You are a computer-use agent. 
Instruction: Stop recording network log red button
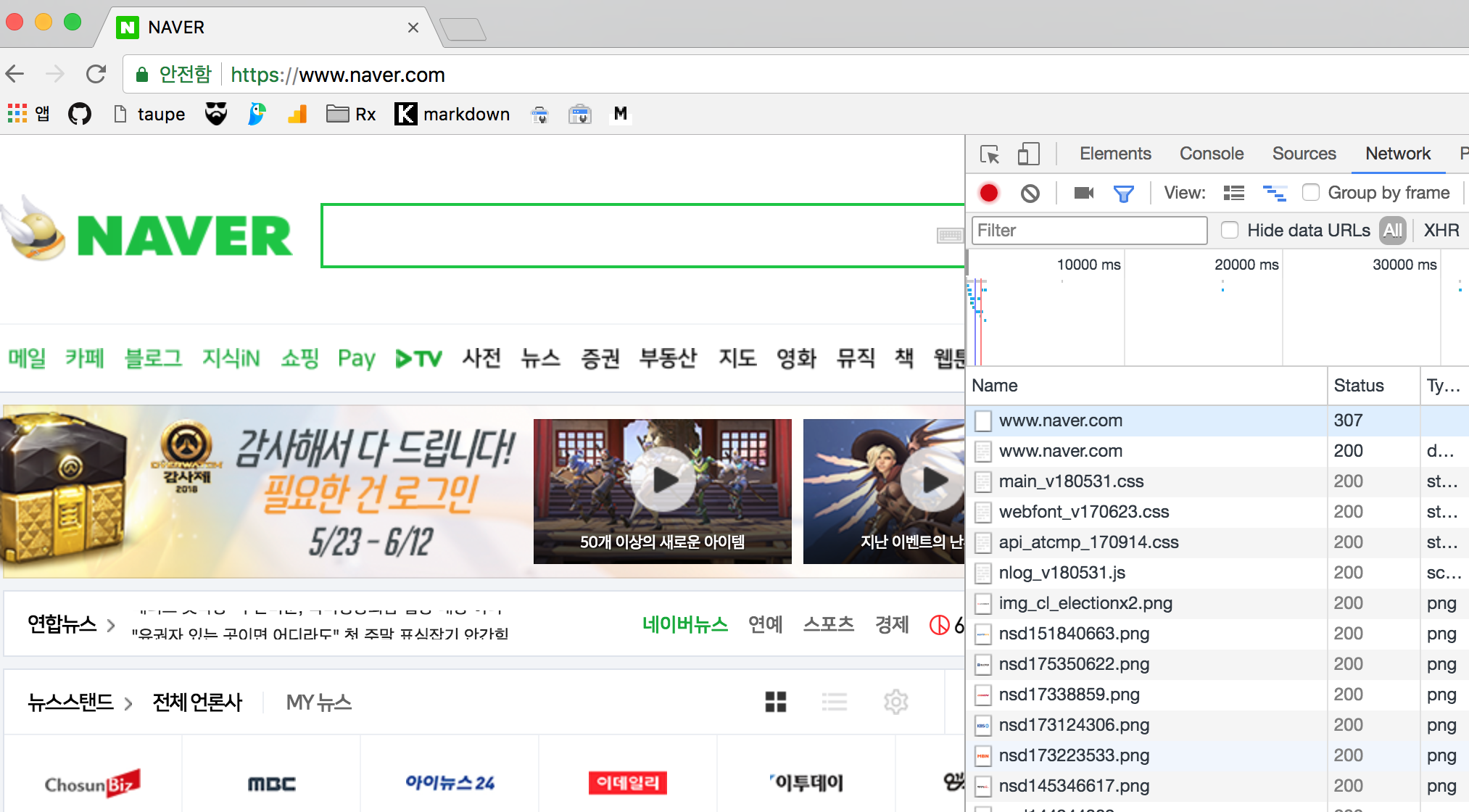pos(989,193)
